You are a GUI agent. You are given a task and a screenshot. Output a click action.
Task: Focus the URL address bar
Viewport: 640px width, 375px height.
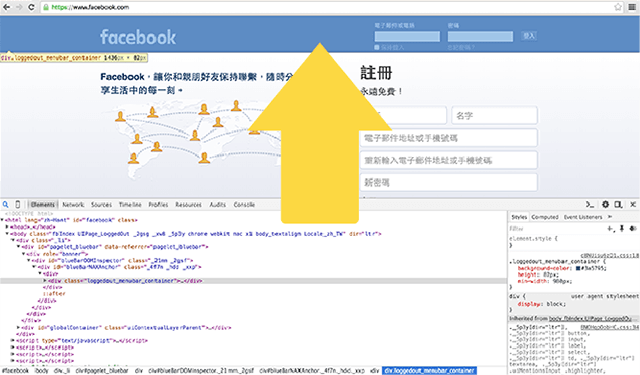333,7
